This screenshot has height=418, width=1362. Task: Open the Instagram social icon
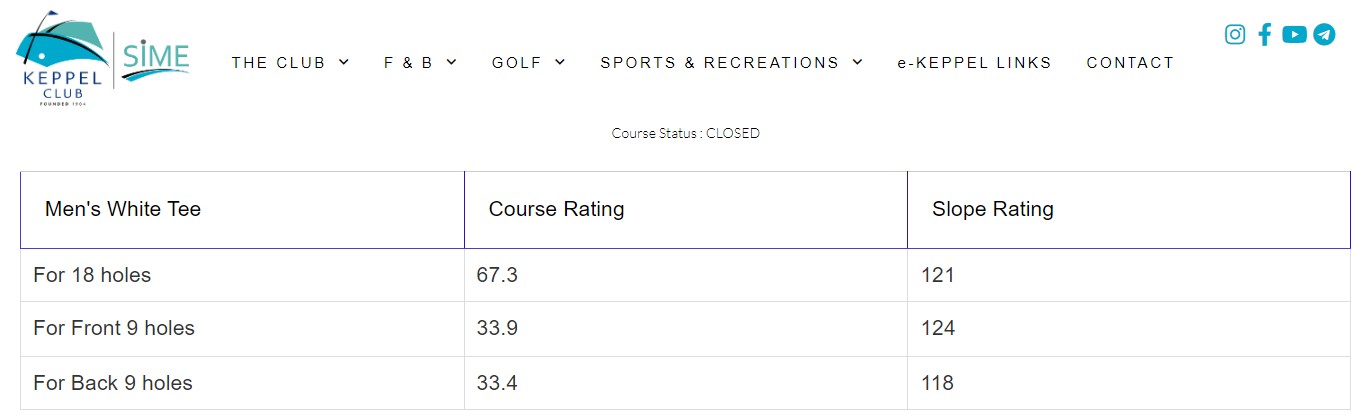[1235, 35]
